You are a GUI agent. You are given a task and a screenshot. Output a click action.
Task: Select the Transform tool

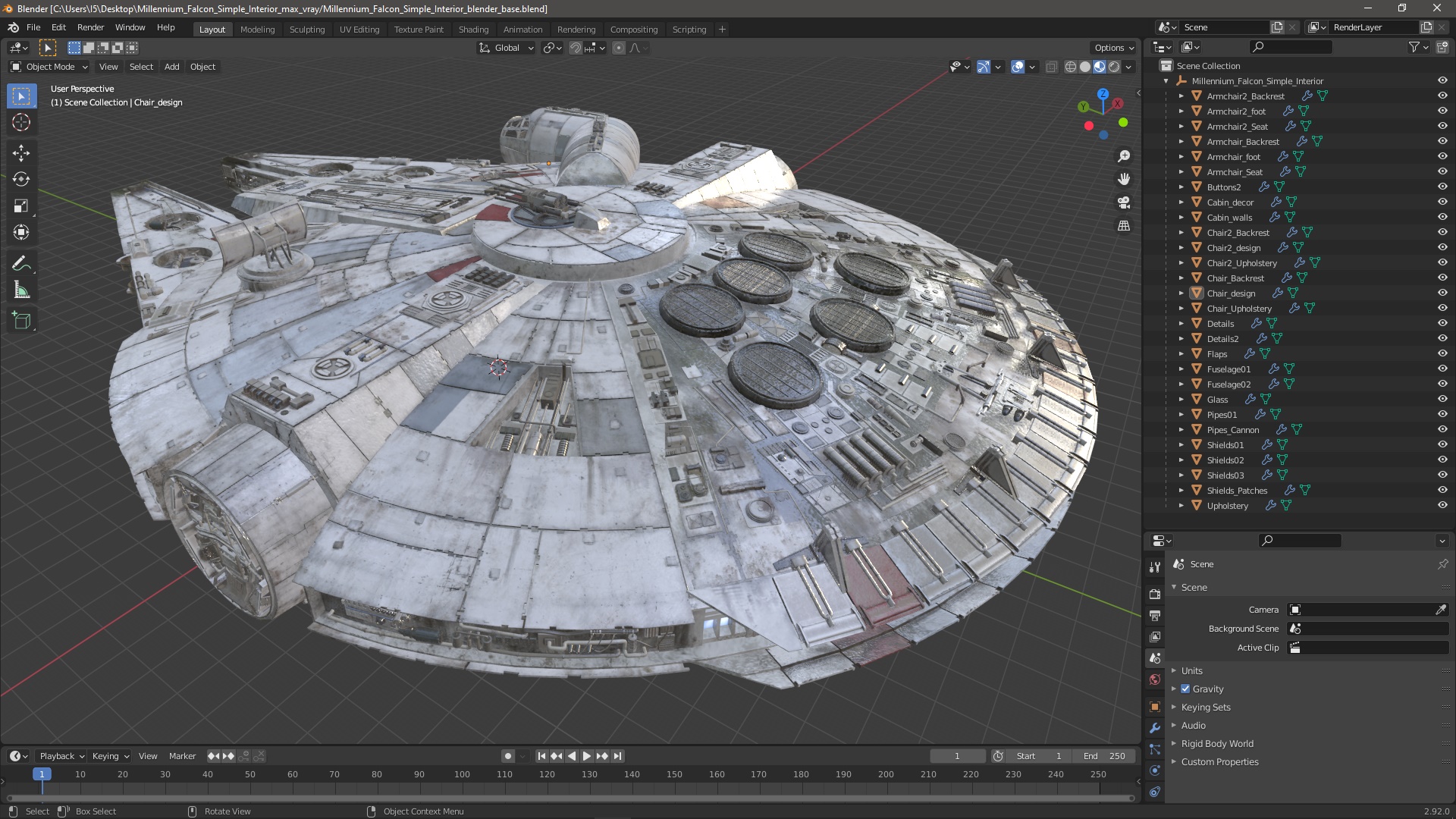coord(21,233)
